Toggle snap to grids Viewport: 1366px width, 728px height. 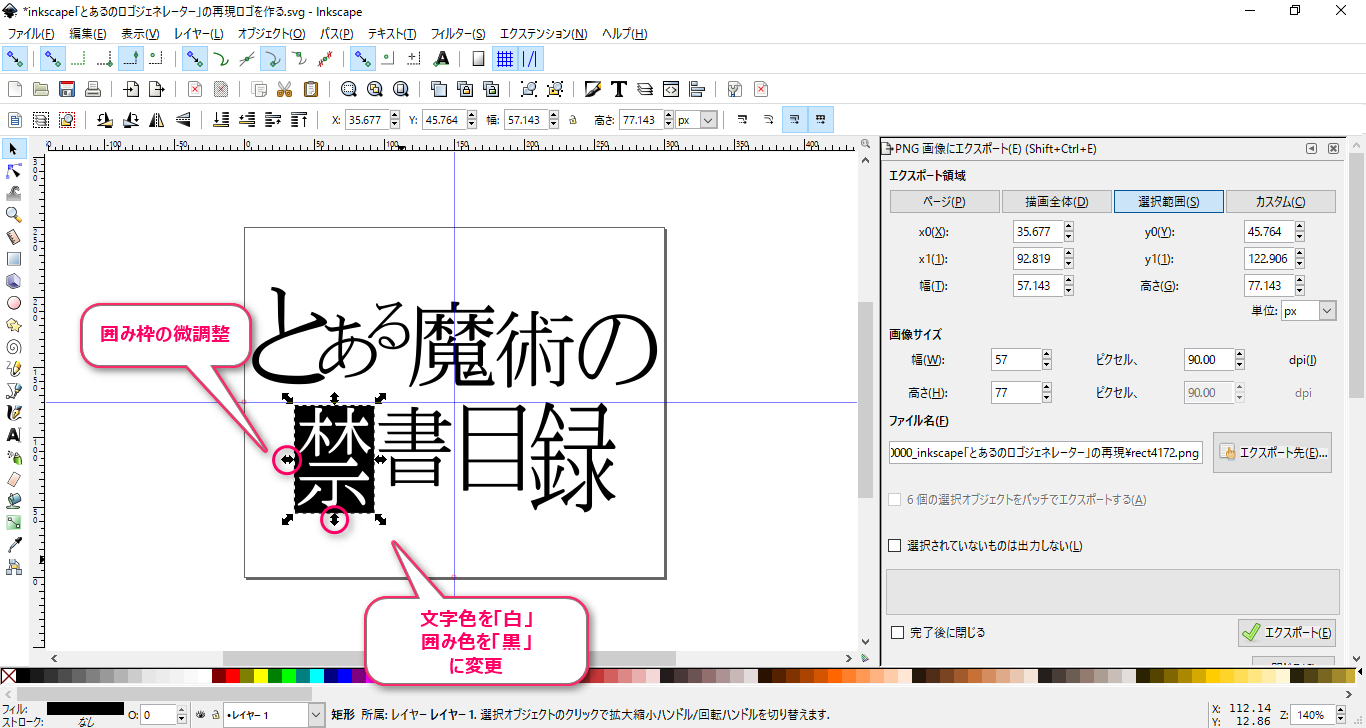[504, 58]
